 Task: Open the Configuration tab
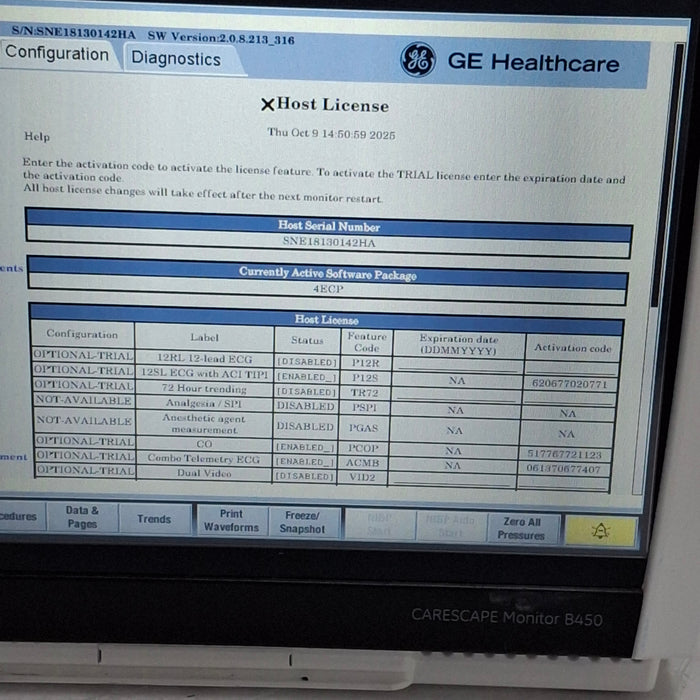pyautogui.click(x=57, y=54)
